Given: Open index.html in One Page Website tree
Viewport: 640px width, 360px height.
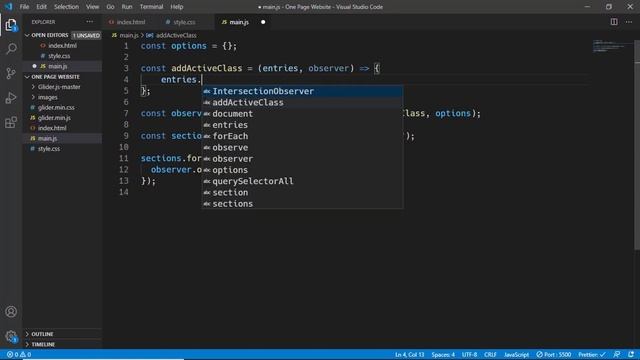Looking at the screenshot, I should click(x=52, y=128).
